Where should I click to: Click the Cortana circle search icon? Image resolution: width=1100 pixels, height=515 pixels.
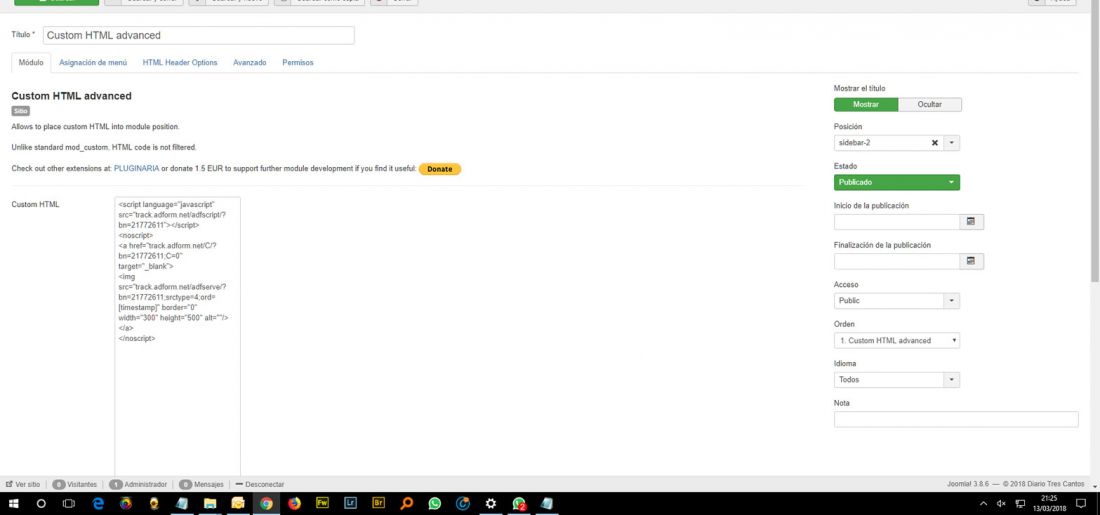coord(41,503)
